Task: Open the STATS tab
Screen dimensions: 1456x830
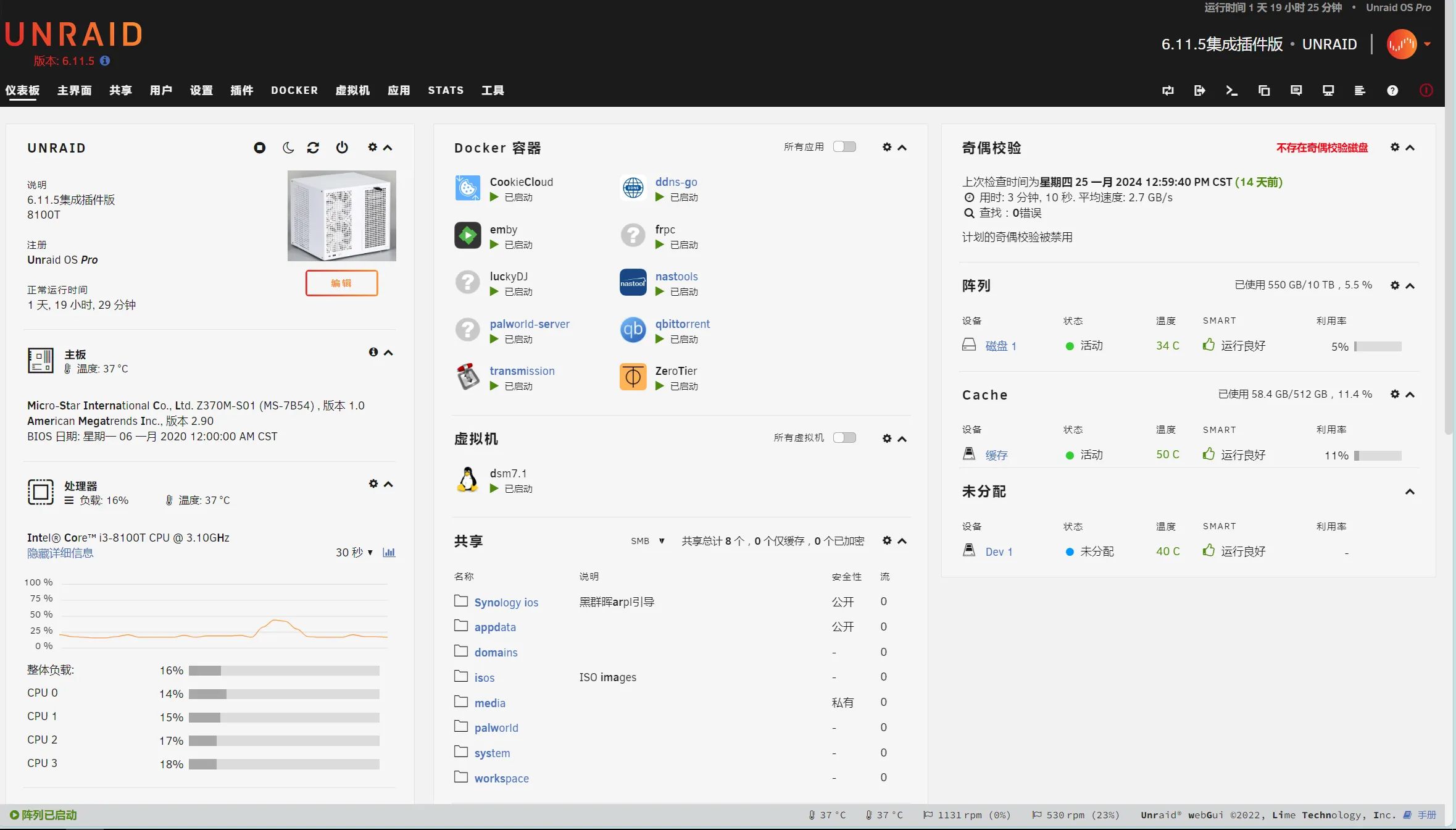Action: (x=446, y=90)
